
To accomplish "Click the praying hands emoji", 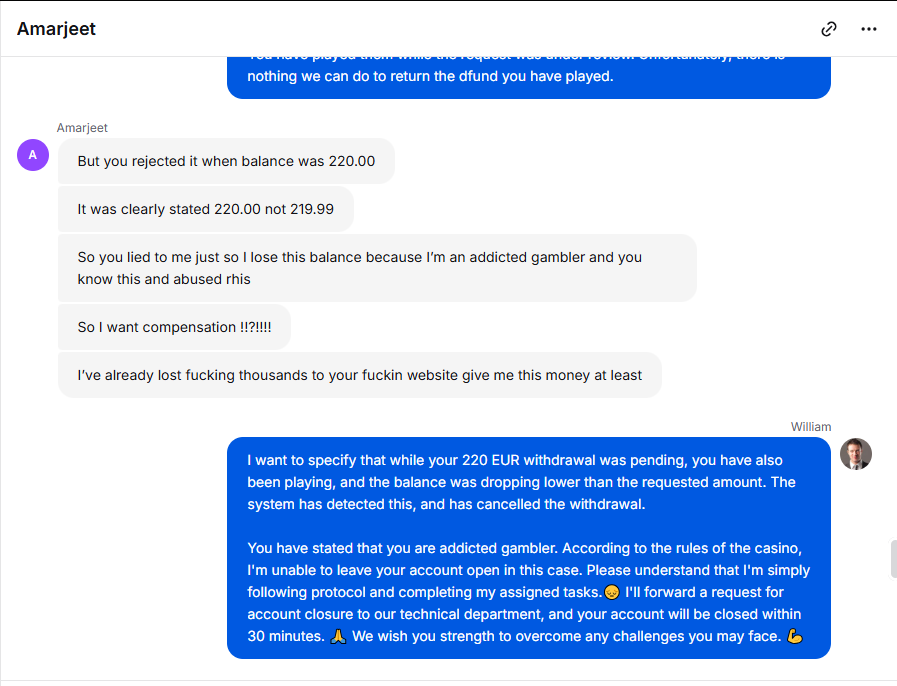I will click(x=338, y=636).
